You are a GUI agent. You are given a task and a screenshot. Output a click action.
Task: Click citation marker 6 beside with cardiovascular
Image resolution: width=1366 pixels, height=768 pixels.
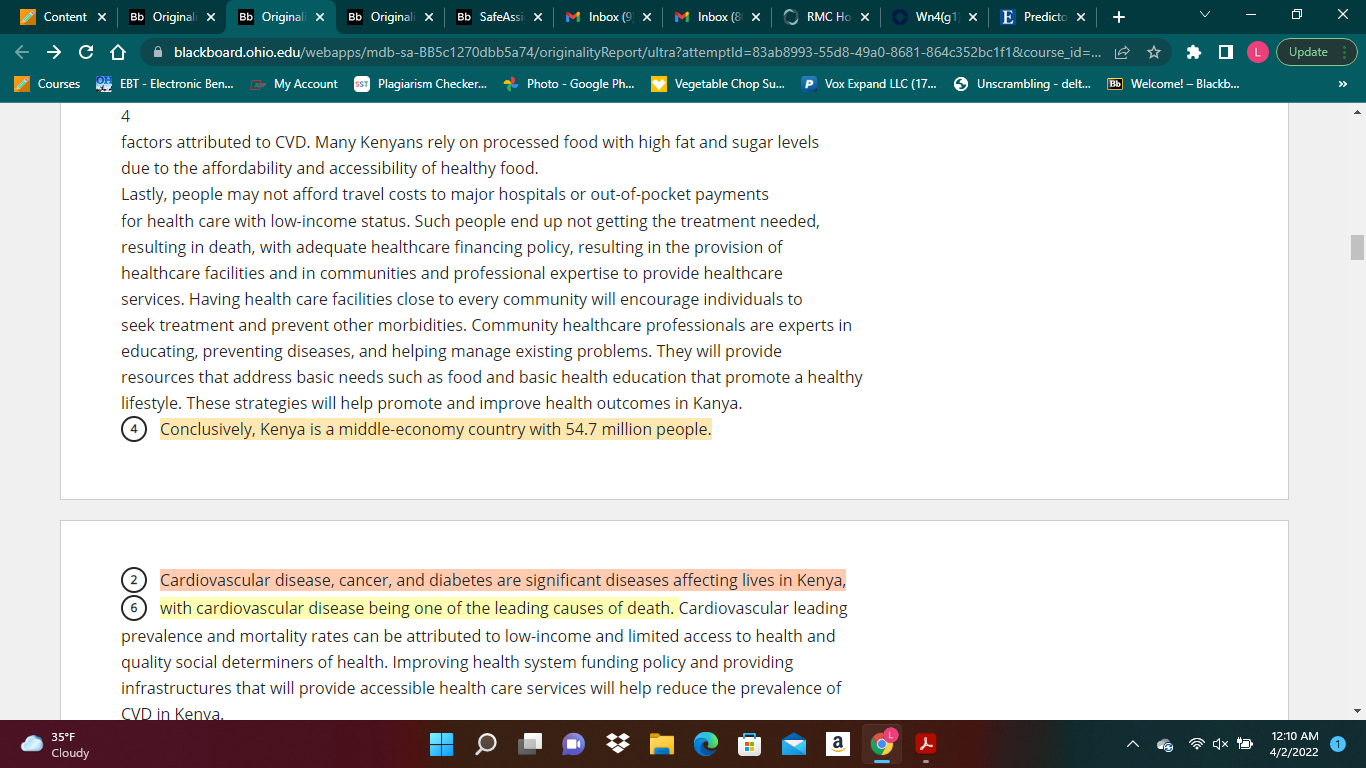point(134,608)
